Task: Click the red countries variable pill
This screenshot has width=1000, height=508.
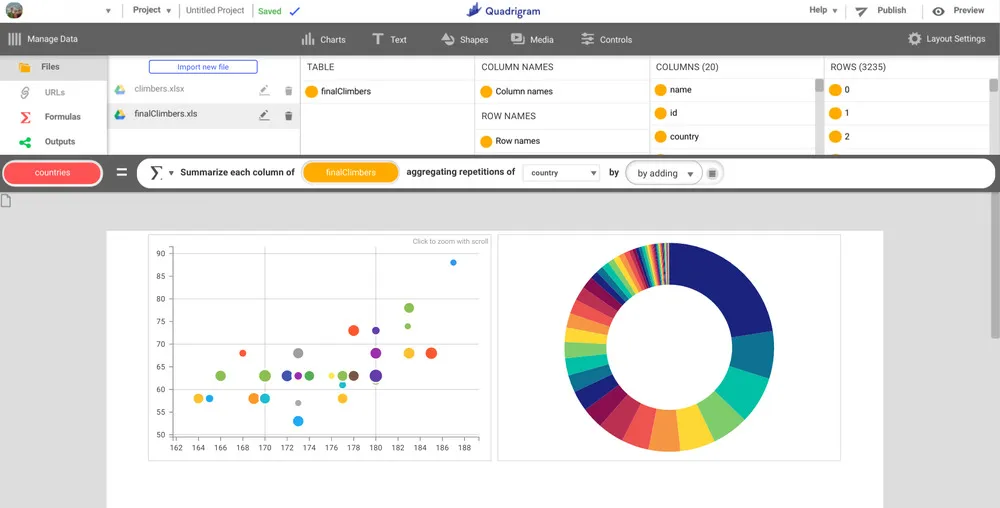Action: pos(52,173)
